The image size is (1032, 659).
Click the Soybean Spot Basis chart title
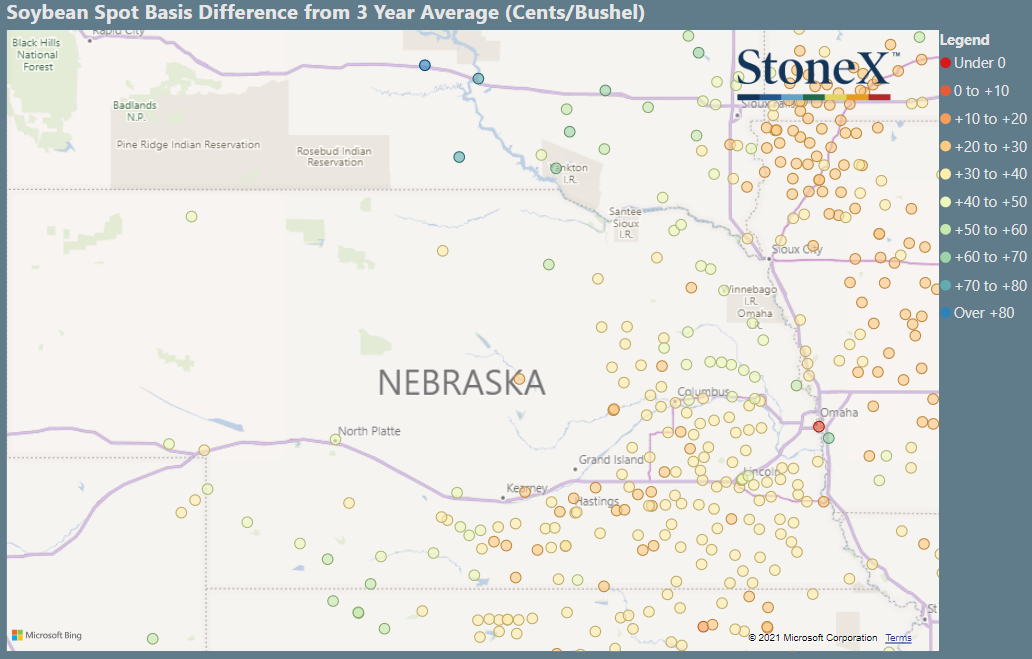pos(326,13)
